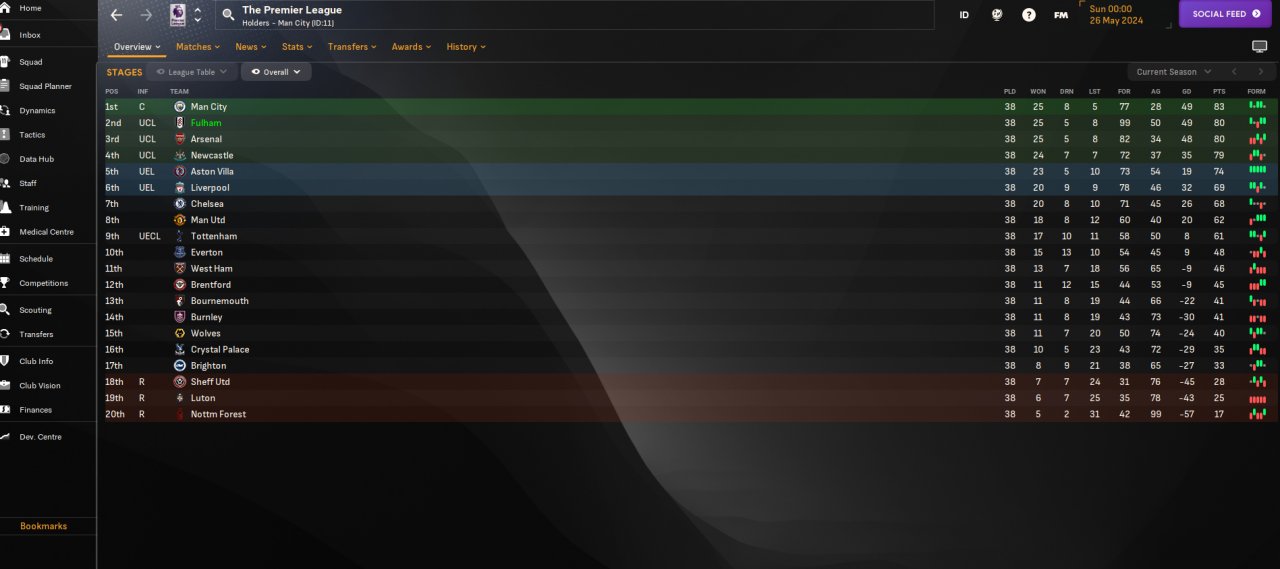
Task: Click the search bar showing The Premier League
Action: [x=575, y=15]
